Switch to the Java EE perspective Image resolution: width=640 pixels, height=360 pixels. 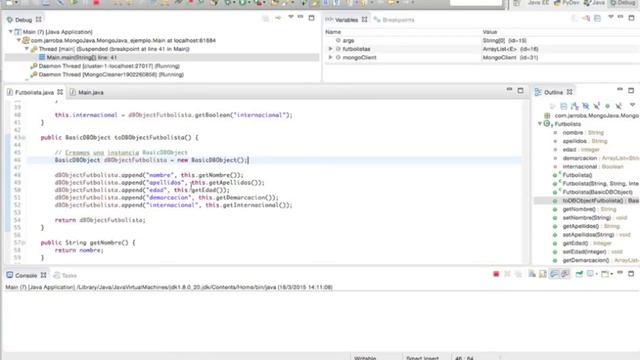tap(538, 3)
